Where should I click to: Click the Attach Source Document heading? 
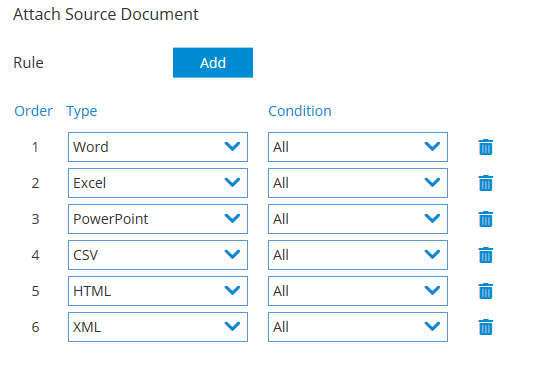pyautogui.click(x=106, y=15)
